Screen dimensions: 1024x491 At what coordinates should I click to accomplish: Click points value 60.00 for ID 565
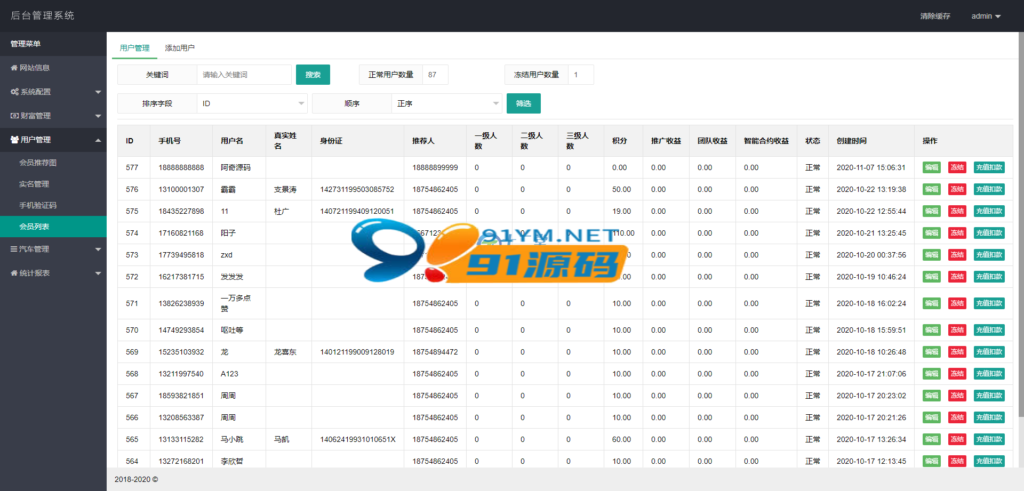[621, 439]
